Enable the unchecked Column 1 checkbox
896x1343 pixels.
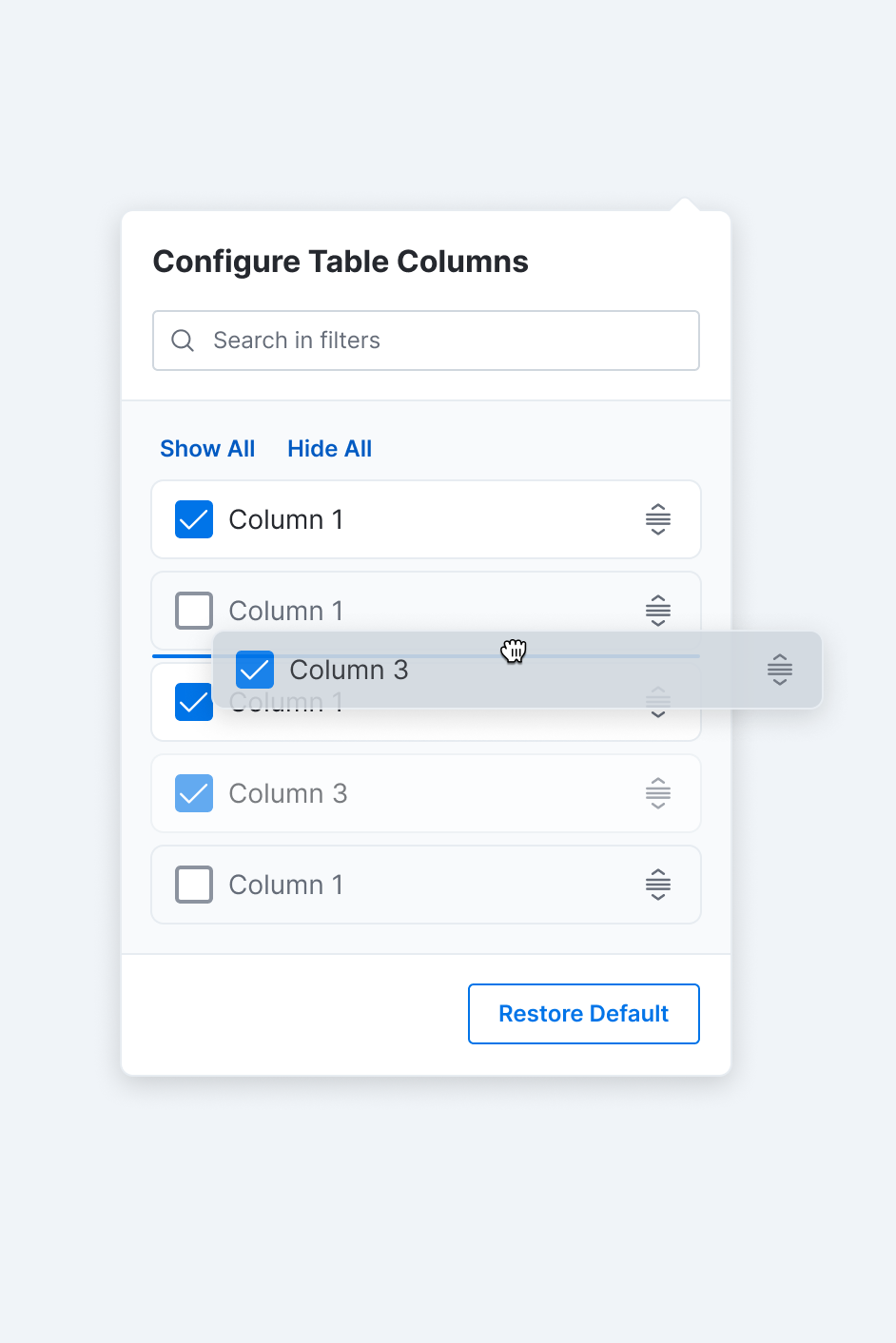(x=193, y=611)
